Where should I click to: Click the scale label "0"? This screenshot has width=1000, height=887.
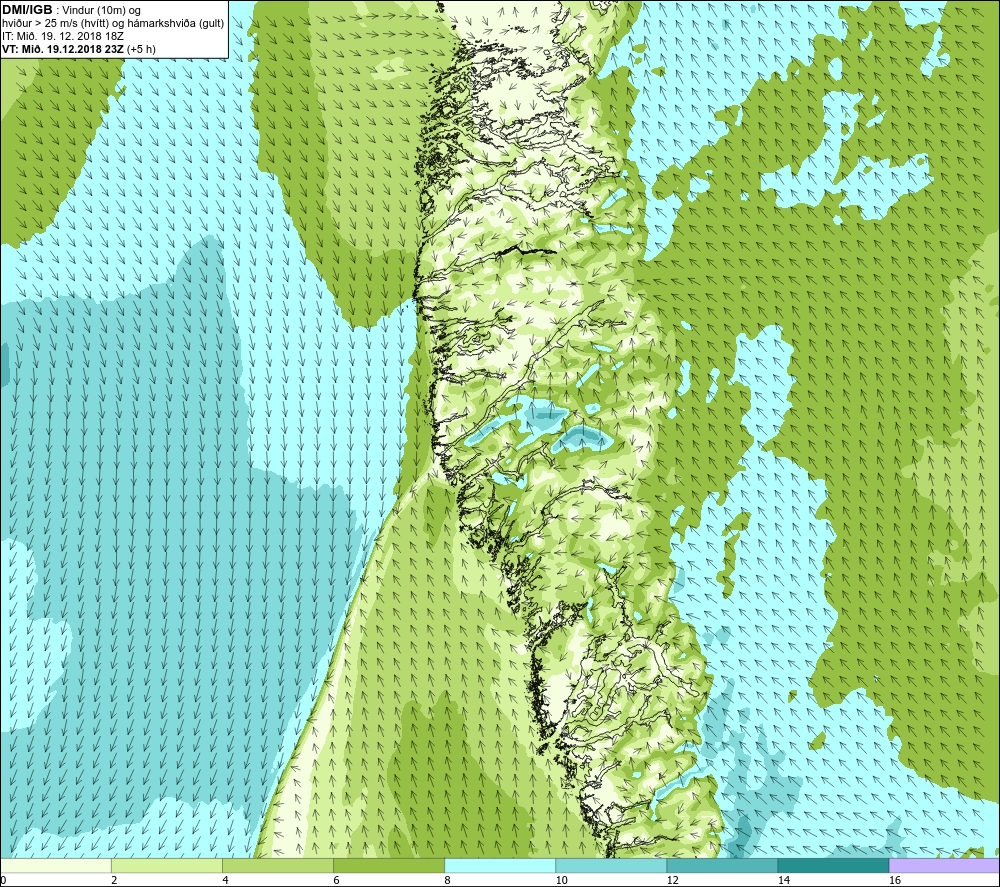[x=4, y=881]
